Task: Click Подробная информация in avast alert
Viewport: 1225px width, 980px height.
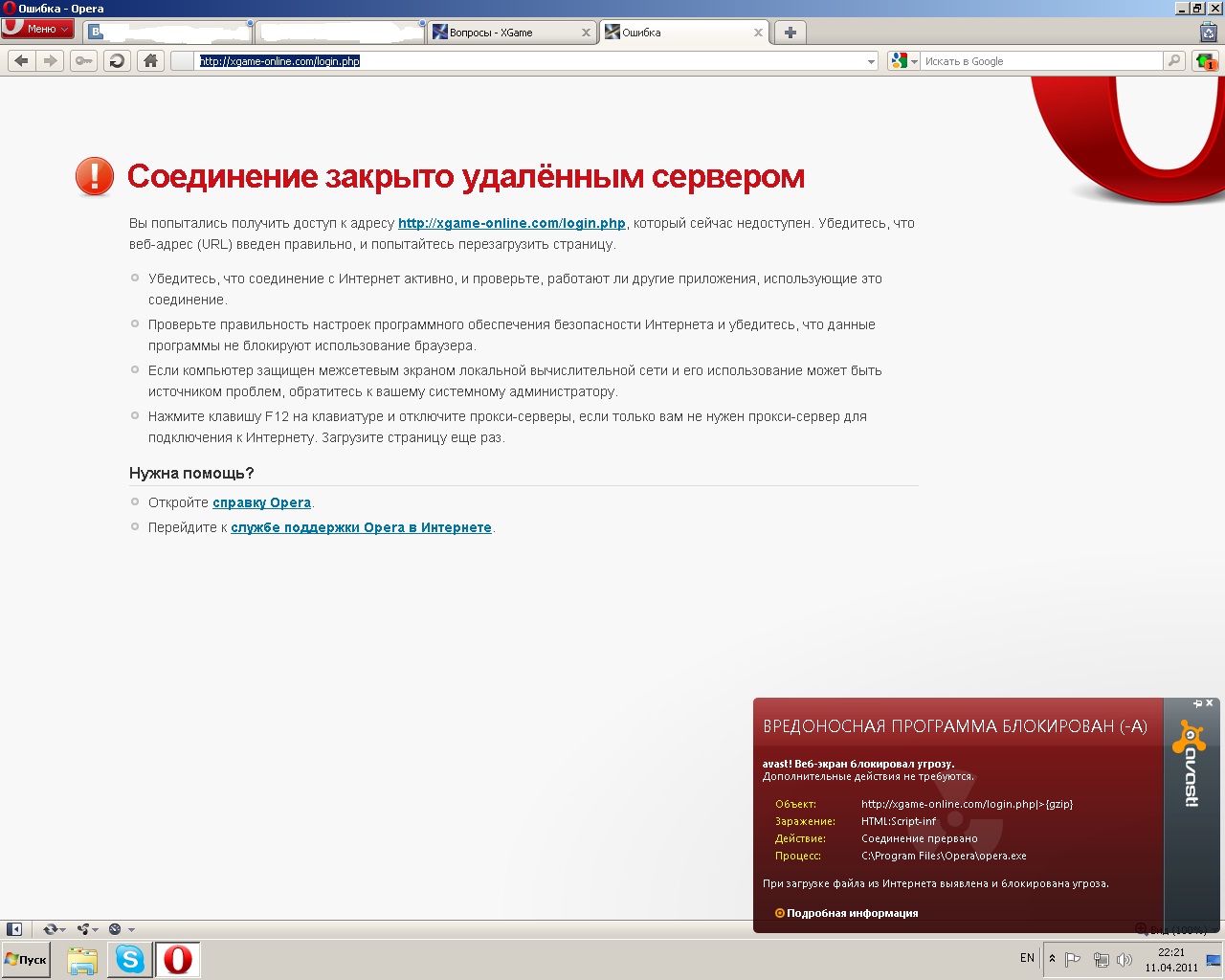Action: pos(852,913)
